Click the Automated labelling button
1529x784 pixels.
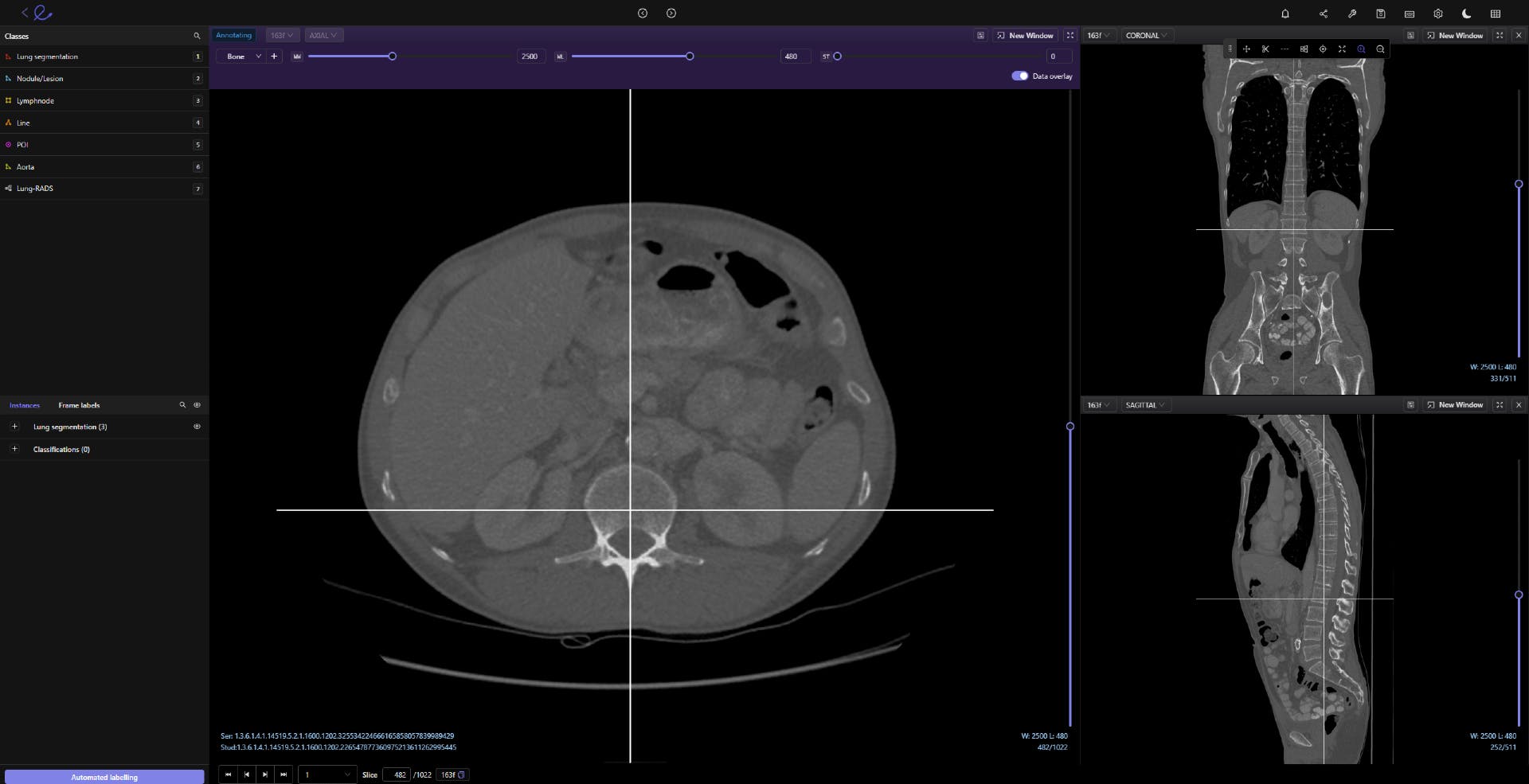pyautogui.click(x=104, y=777)
